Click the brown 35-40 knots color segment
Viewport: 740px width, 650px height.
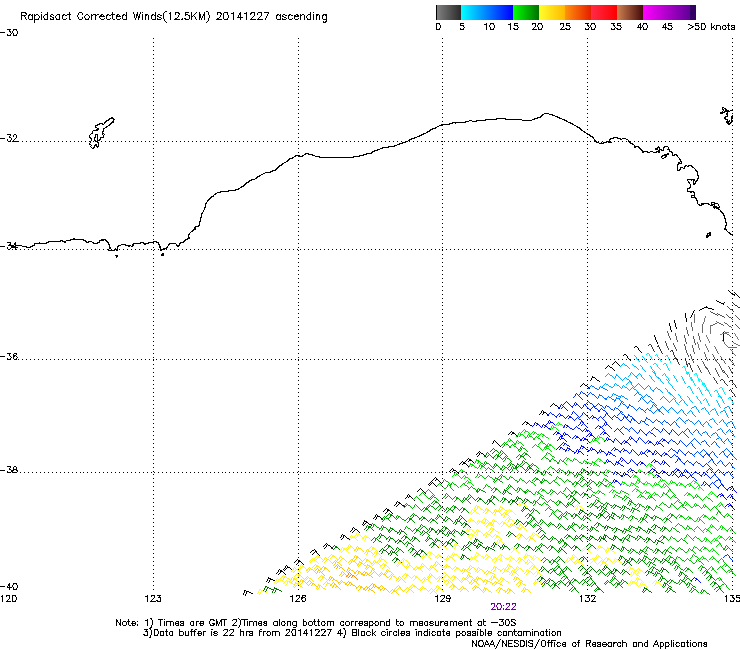pyautogui.click(x=630, y=12)
